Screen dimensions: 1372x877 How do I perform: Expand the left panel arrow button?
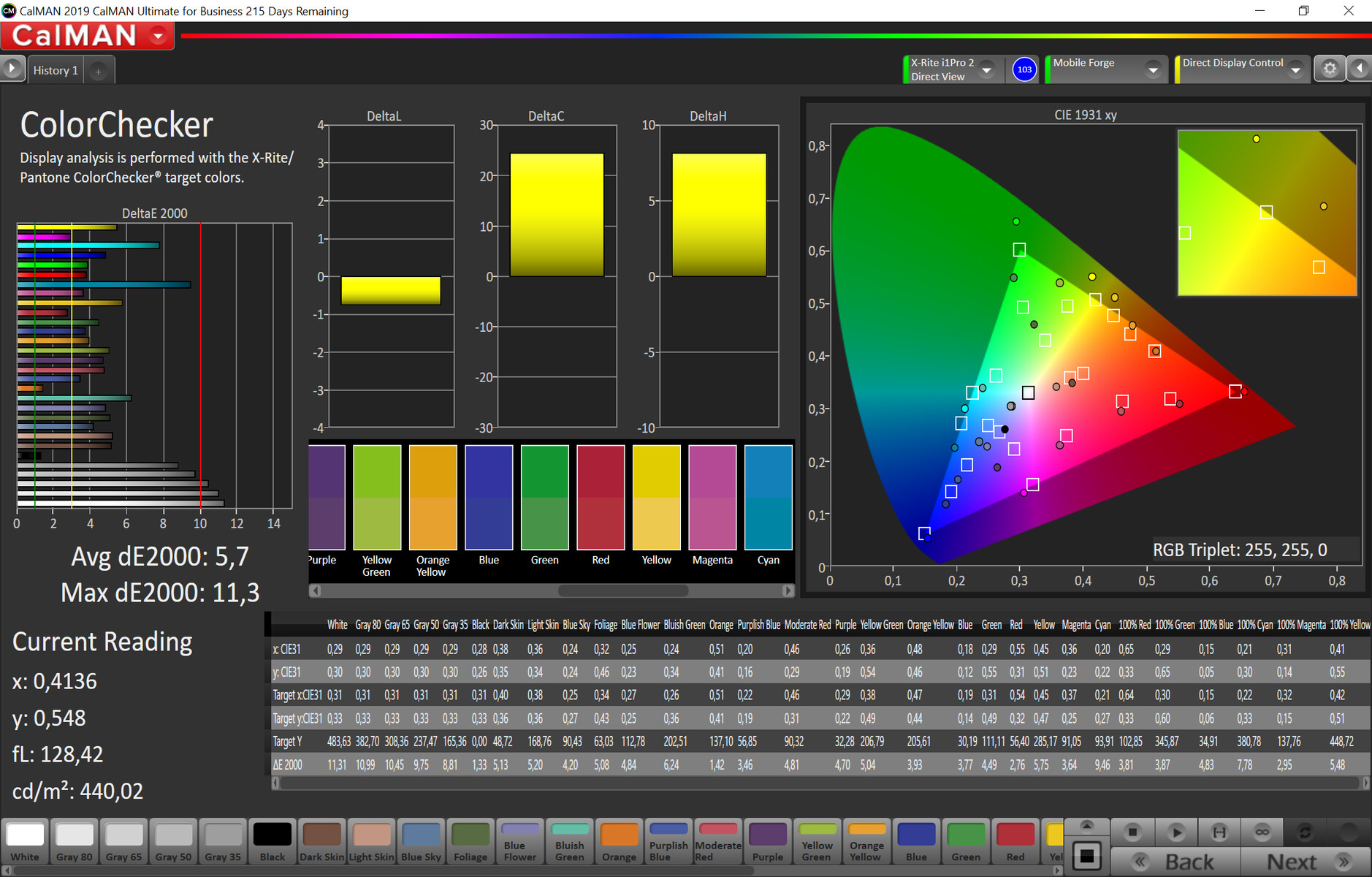pos(12,69)
